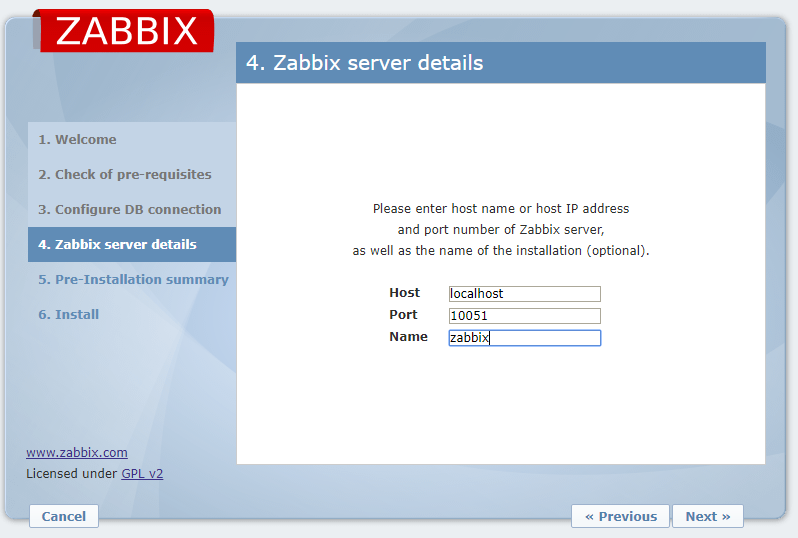
Task: Click the Name label
Action: [408, 336]
